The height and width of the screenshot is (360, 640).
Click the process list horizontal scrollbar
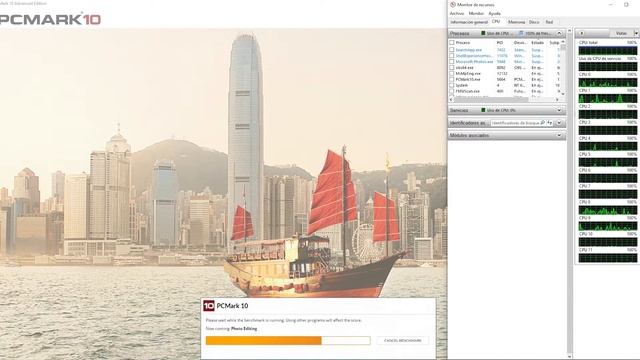coord(504,99)
